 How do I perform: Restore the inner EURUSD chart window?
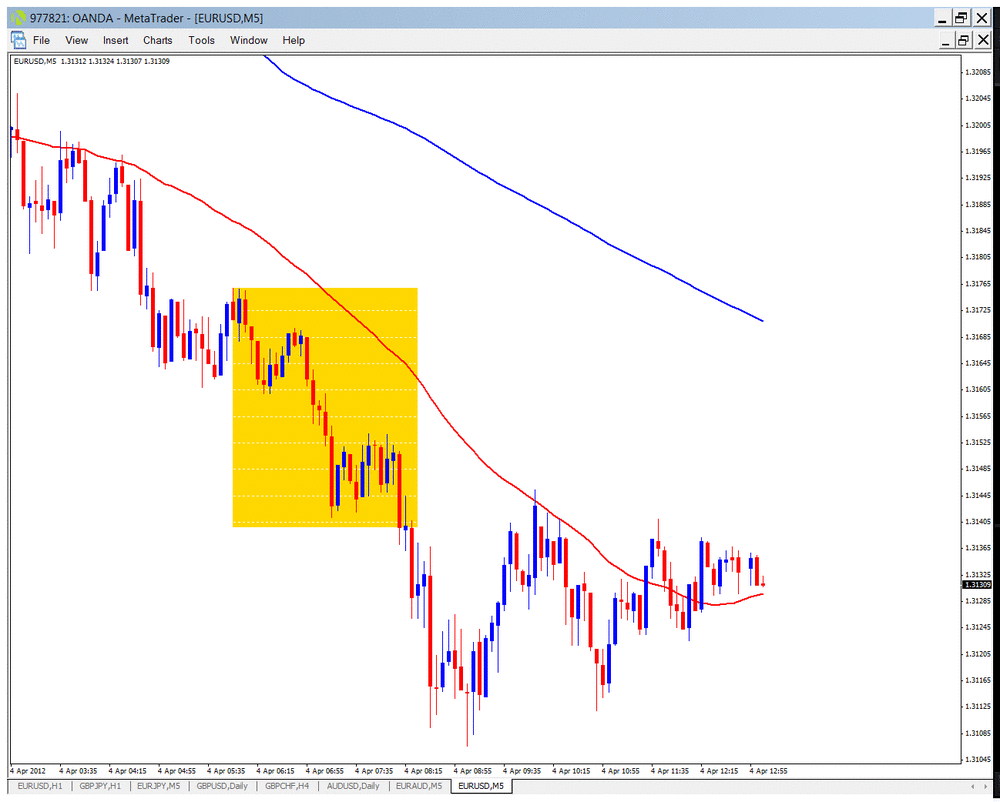tap(963, 41)
